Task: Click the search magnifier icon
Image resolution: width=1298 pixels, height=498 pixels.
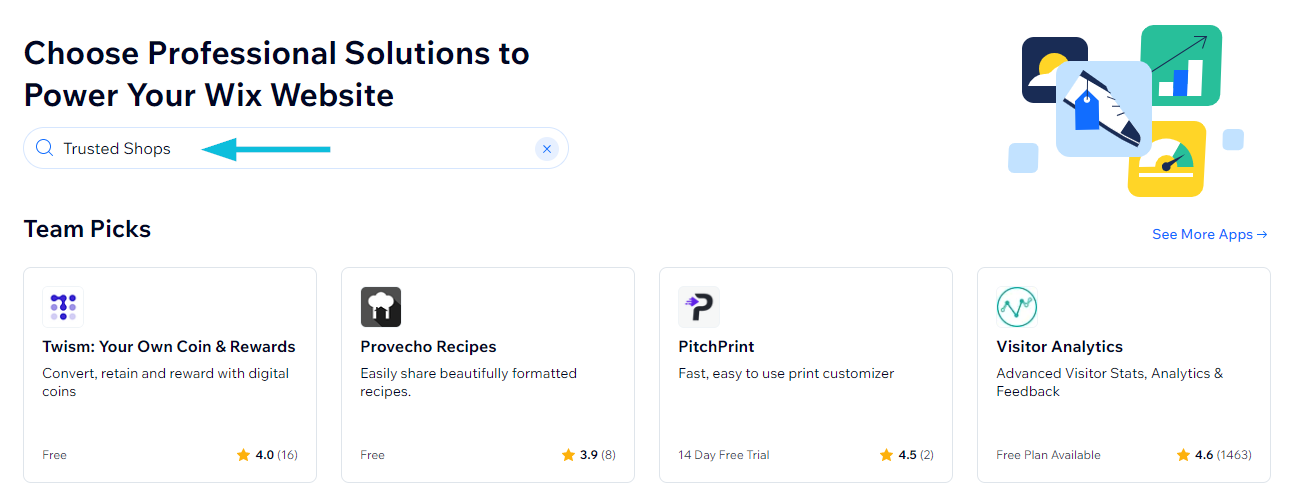Action: (44, 148)
